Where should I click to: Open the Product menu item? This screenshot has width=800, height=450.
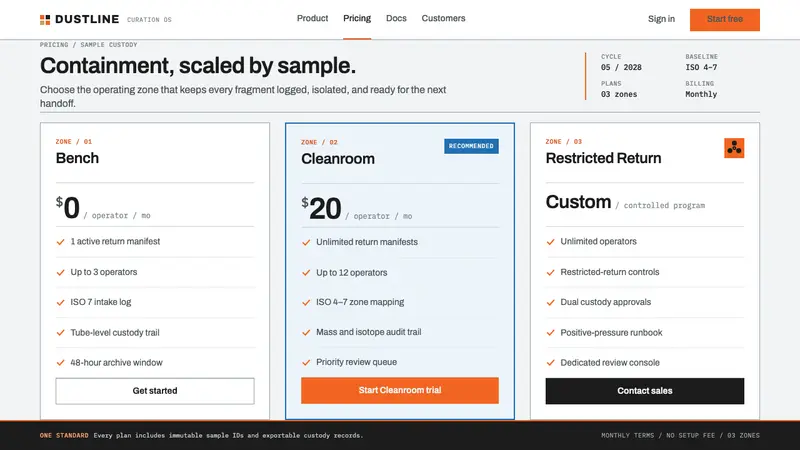pyautogui.click(x=312, y=18)
